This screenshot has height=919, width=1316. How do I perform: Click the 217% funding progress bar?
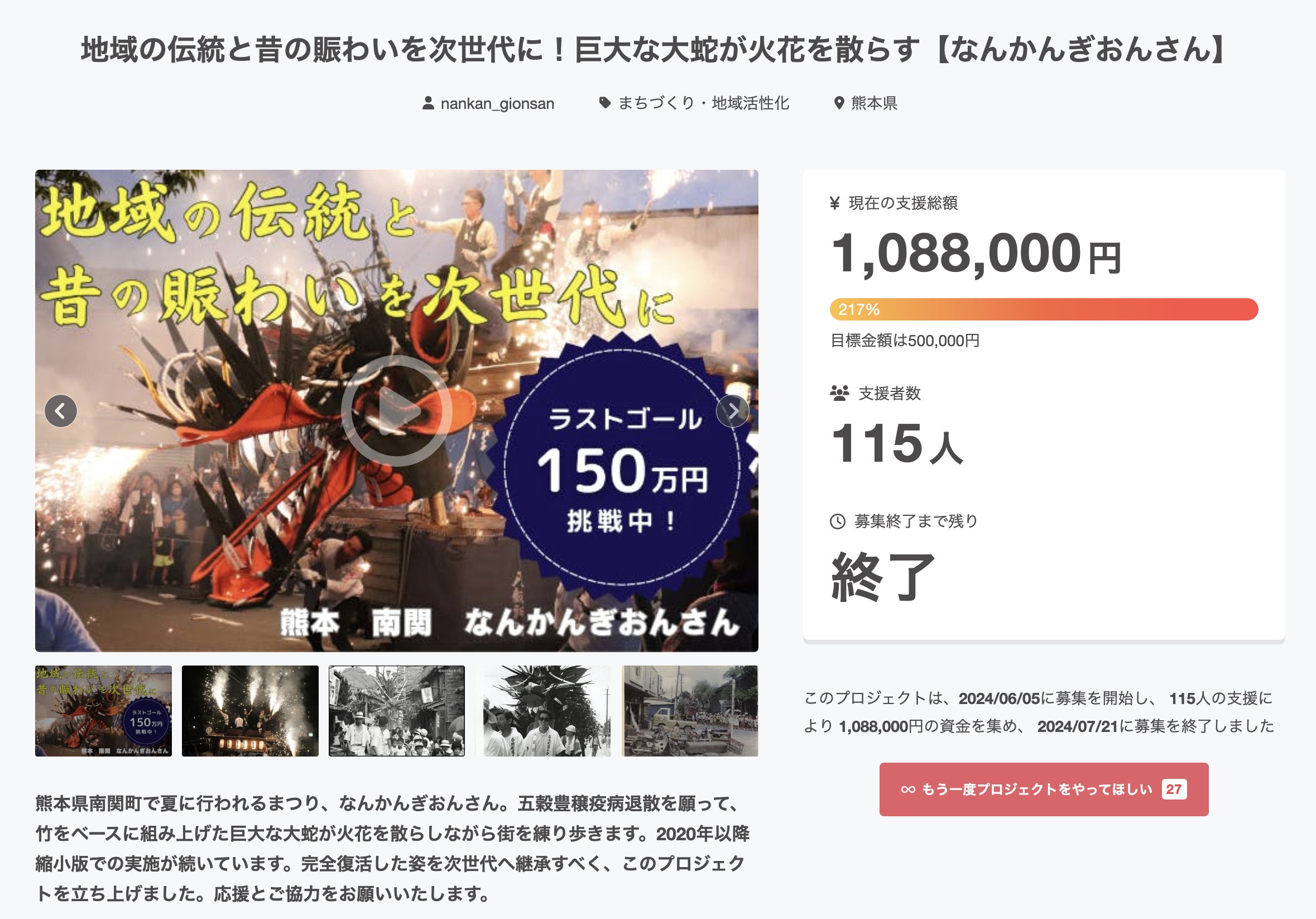1043,309
